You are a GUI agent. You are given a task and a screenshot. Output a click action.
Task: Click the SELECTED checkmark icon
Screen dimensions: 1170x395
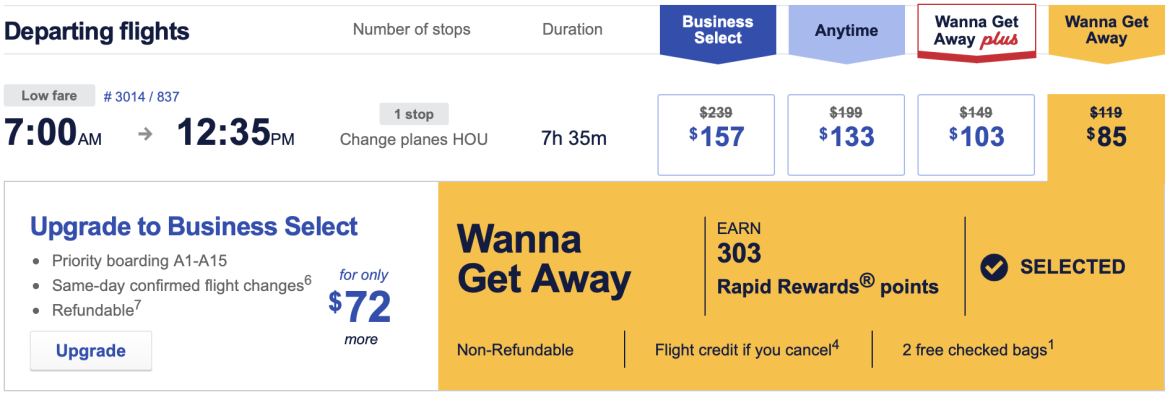[993, 267]
